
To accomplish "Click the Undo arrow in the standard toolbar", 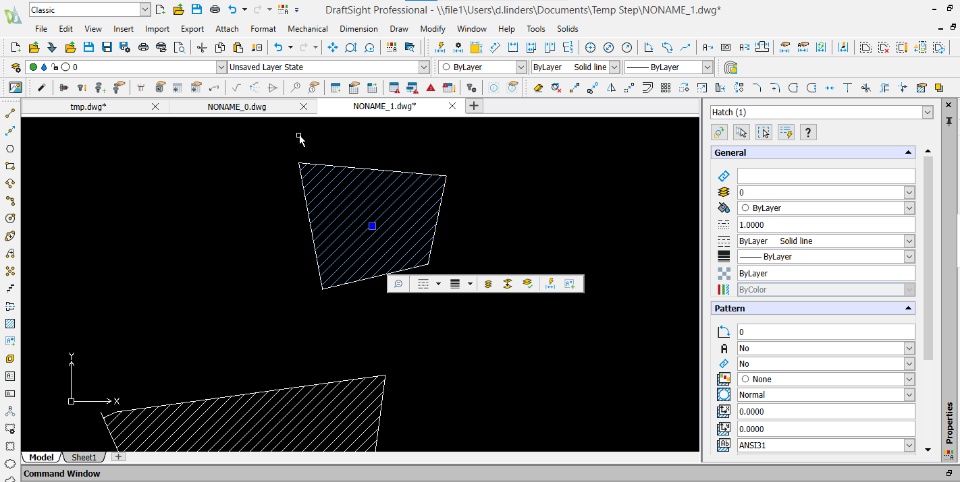I will pos(277,47).
